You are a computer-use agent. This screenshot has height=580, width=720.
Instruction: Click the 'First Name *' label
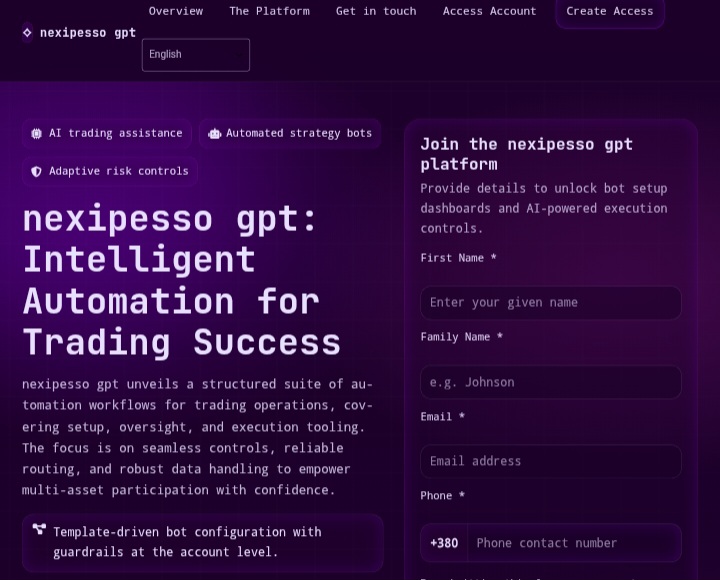[458, 258]
